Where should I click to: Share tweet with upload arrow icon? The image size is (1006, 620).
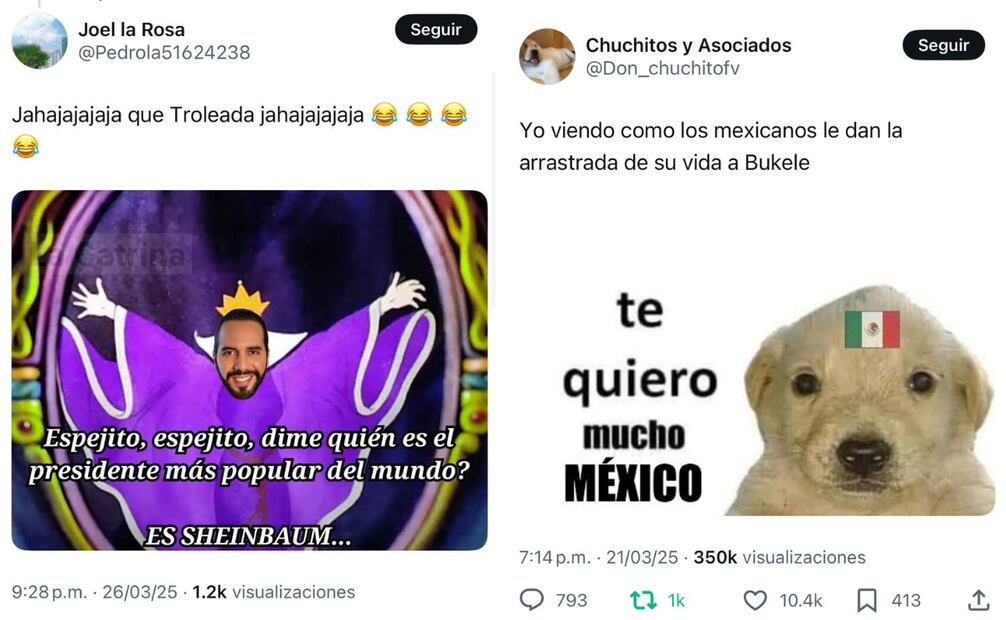978,600
